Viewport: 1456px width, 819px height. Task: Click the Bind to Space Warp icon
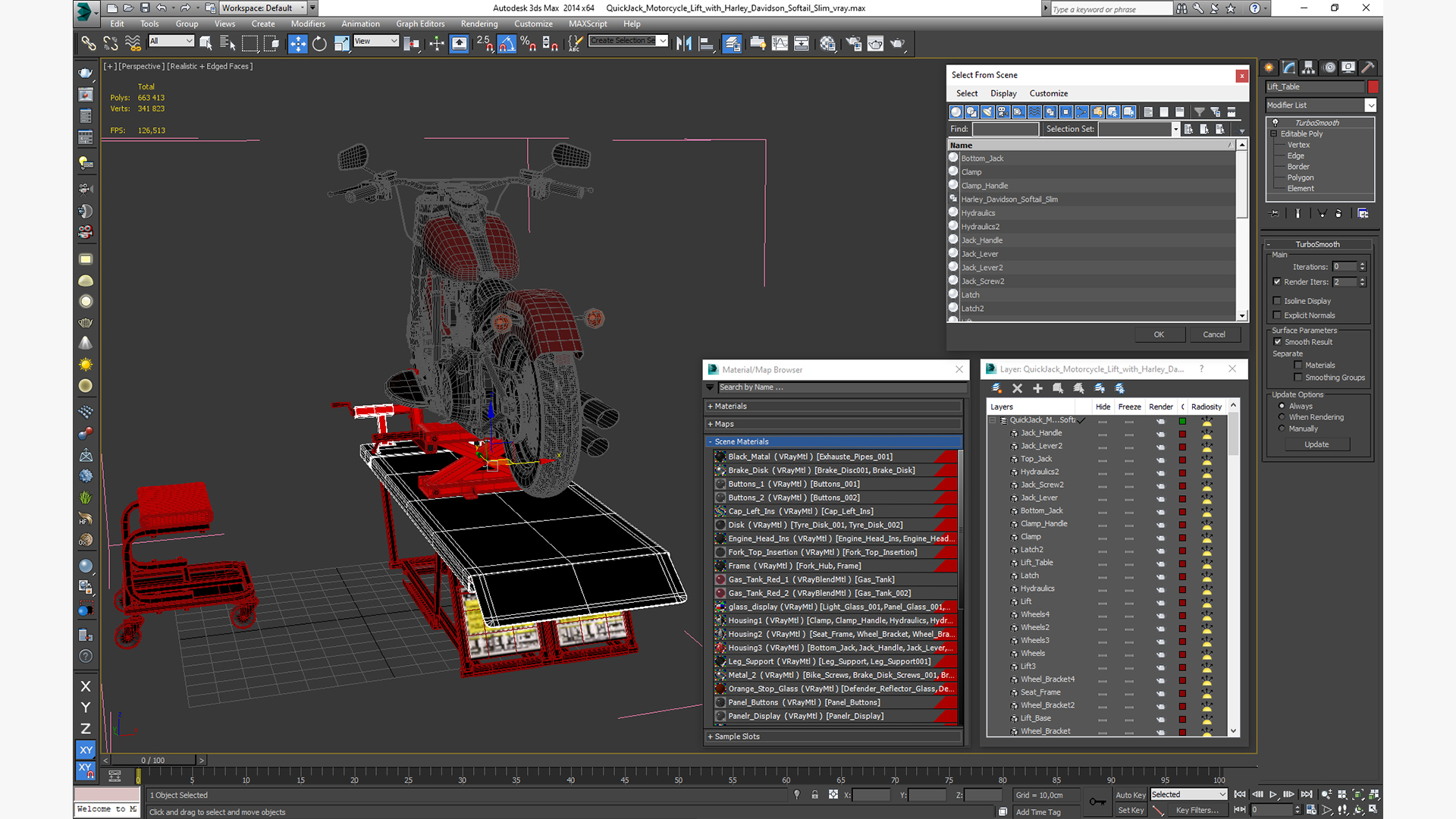[133, 43]
